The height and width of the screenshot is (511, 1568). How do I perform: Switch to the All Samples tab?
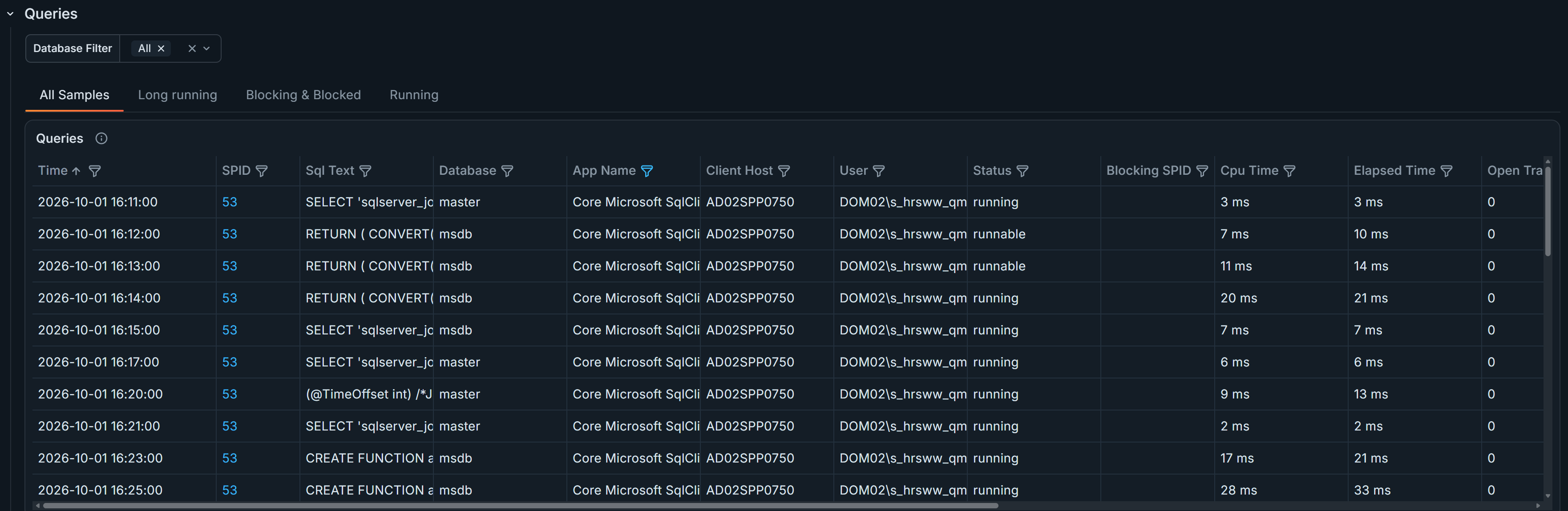(74, 95)
